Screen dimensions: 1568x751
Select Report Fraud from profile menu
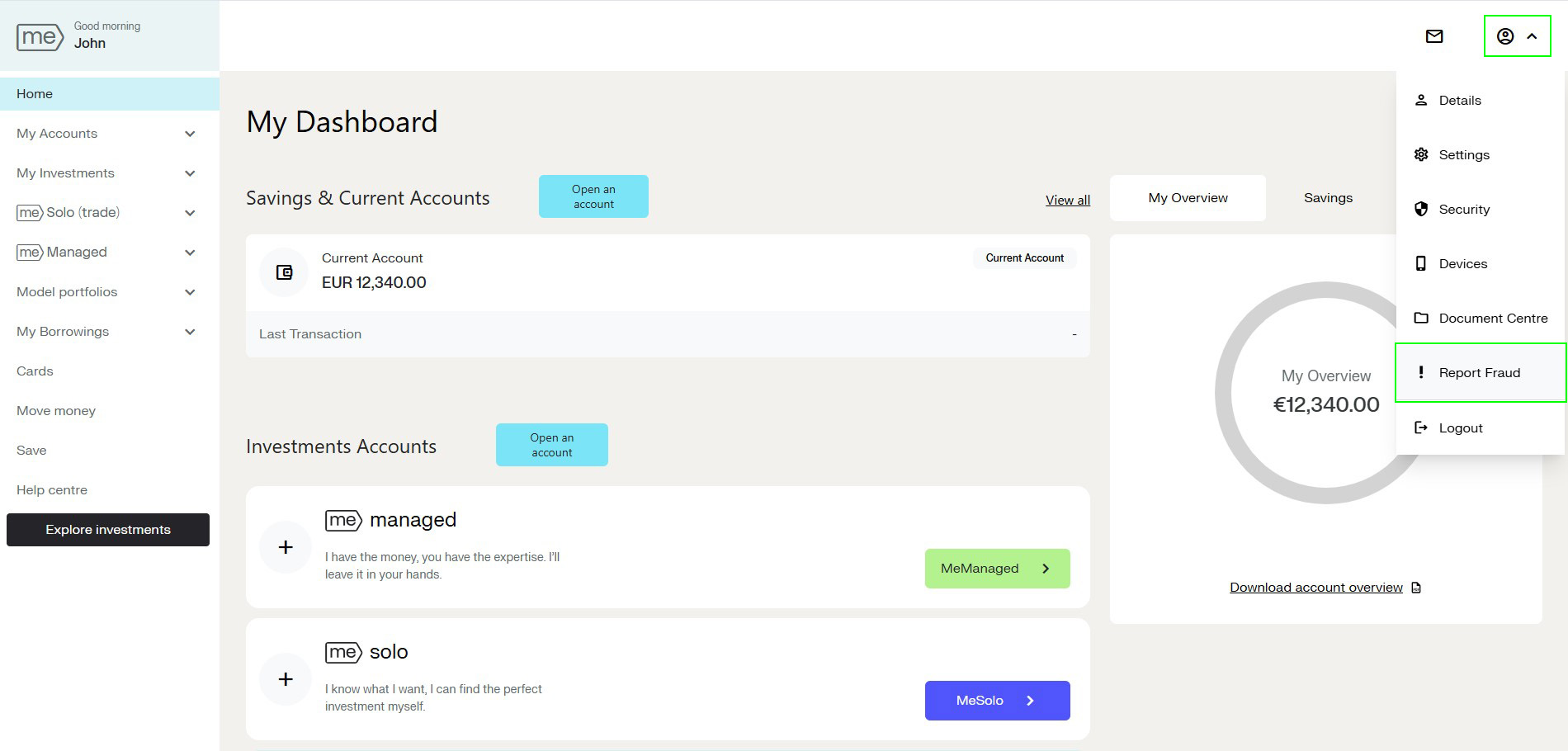(1479, 373)
